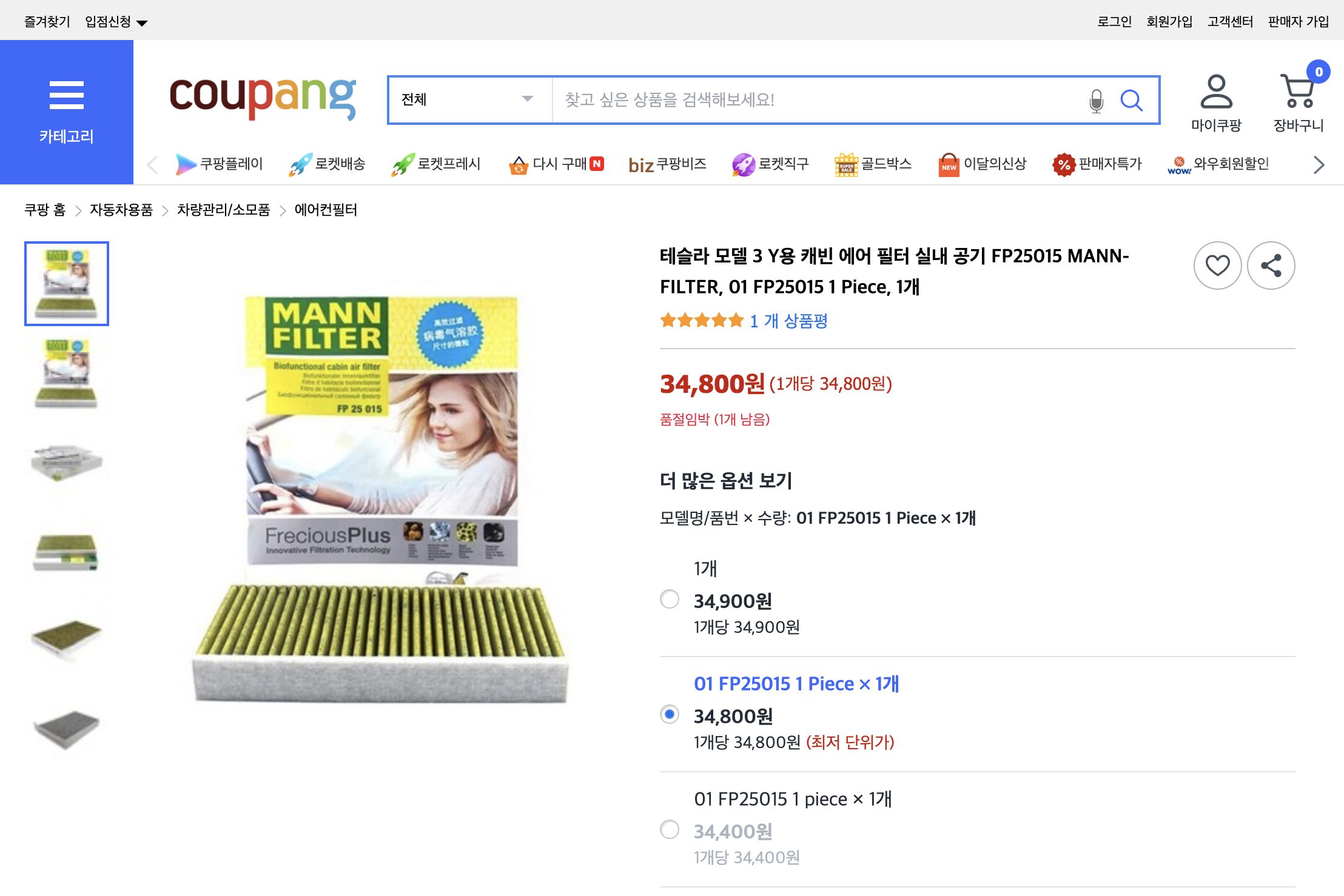Viewport: 1344px width, 896px height.
Task: Activate the voice search microphone
Action: click(1096, 101)
